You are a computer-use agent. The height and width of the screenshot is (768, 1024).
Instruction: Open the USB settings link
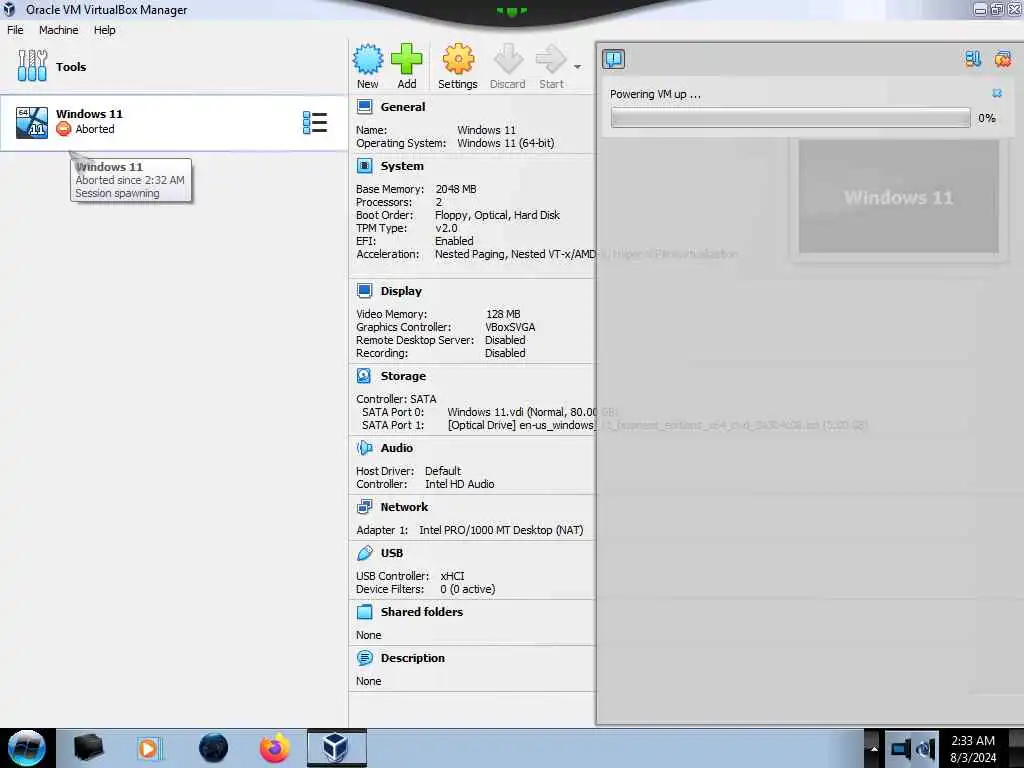392,553
